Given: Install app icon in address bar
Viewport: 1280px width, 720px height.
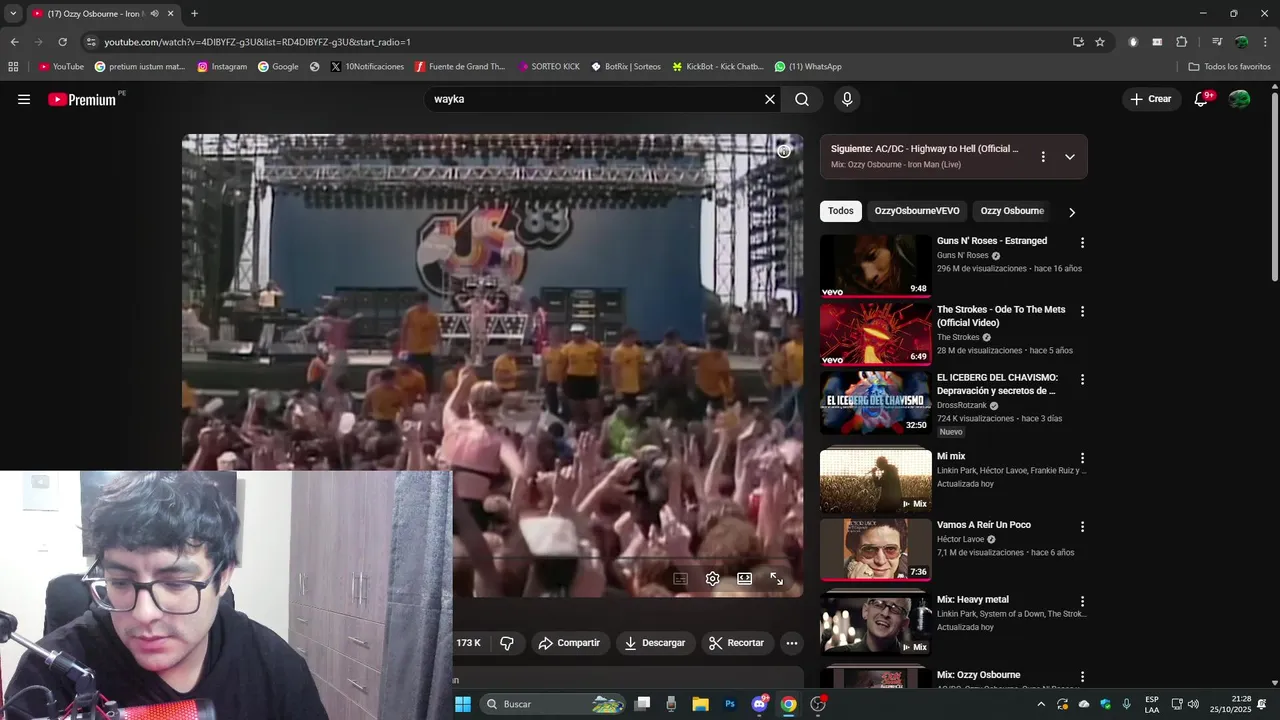Looking at the screenshot, I should 1078,42.
